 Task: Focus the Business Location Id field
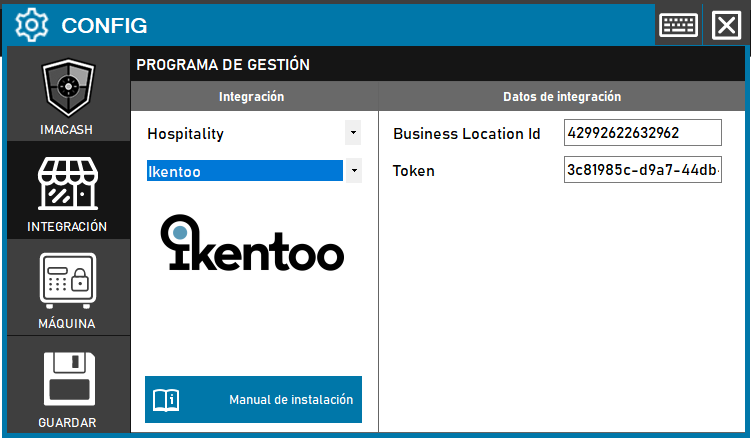point(642,133)
